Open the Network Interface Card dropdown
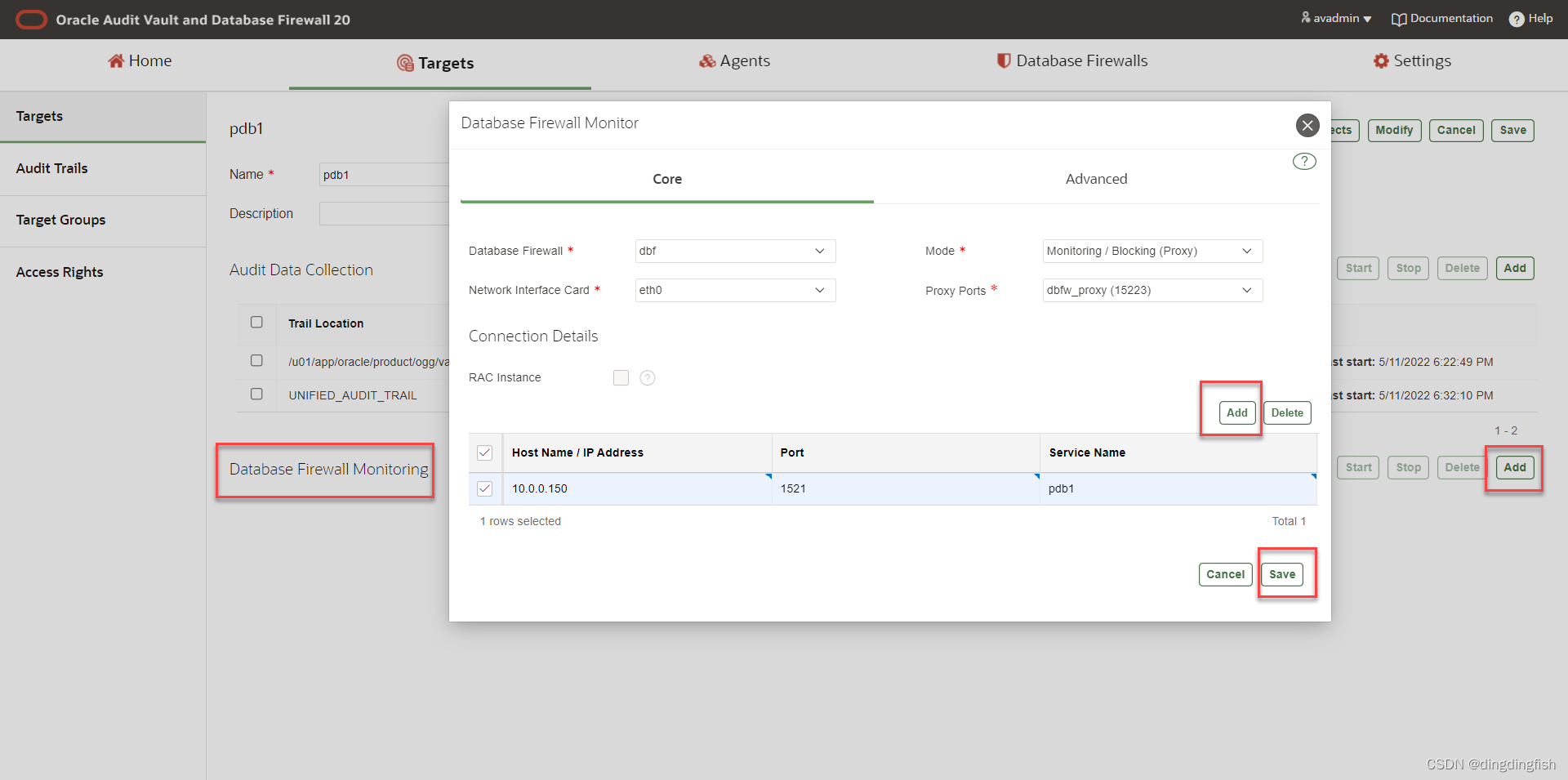This screenshot has width=1568, height=780. click(735, 290)
